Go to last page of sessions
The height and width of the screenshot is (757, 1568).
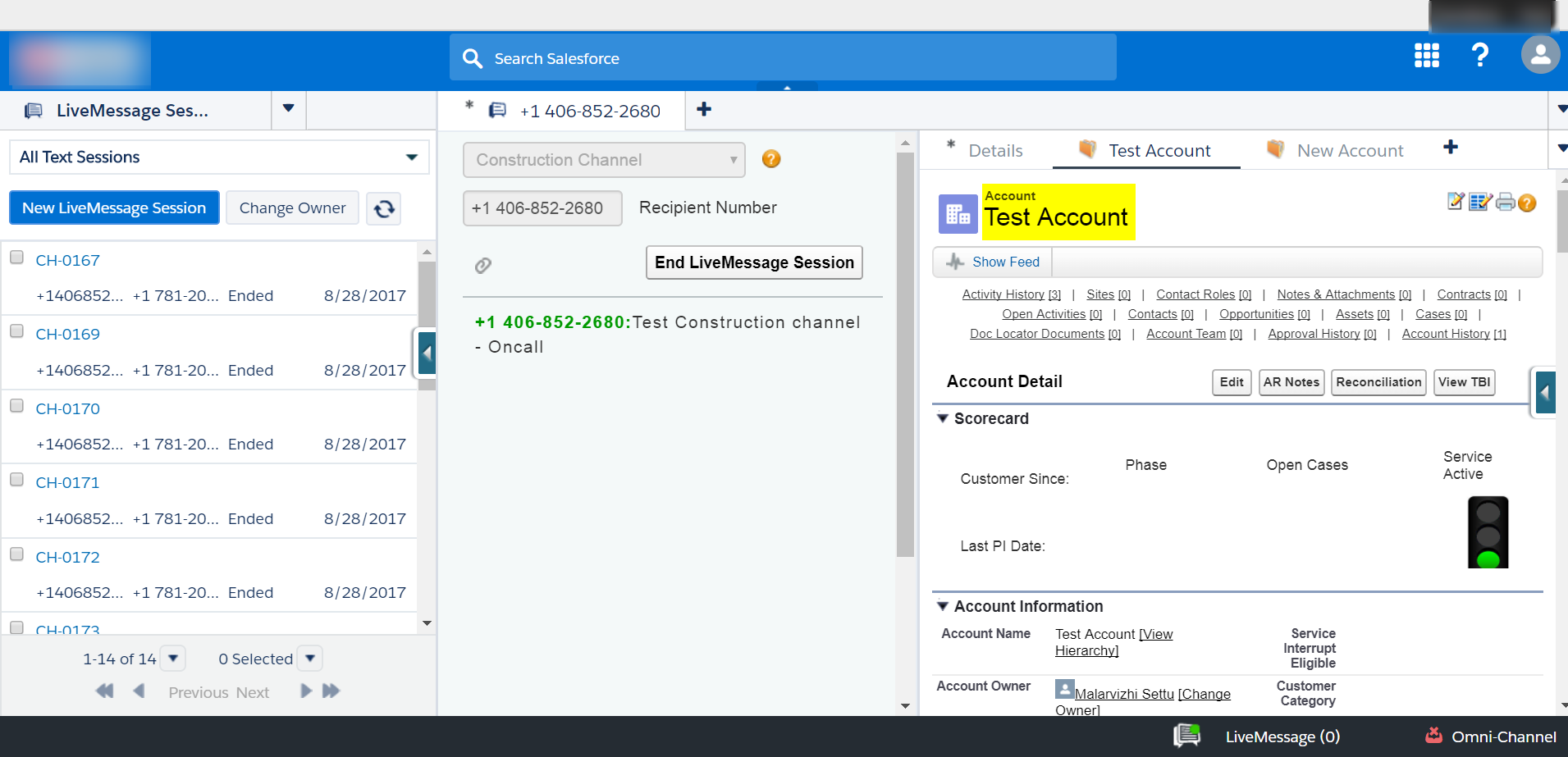click(x=331, y=691)
